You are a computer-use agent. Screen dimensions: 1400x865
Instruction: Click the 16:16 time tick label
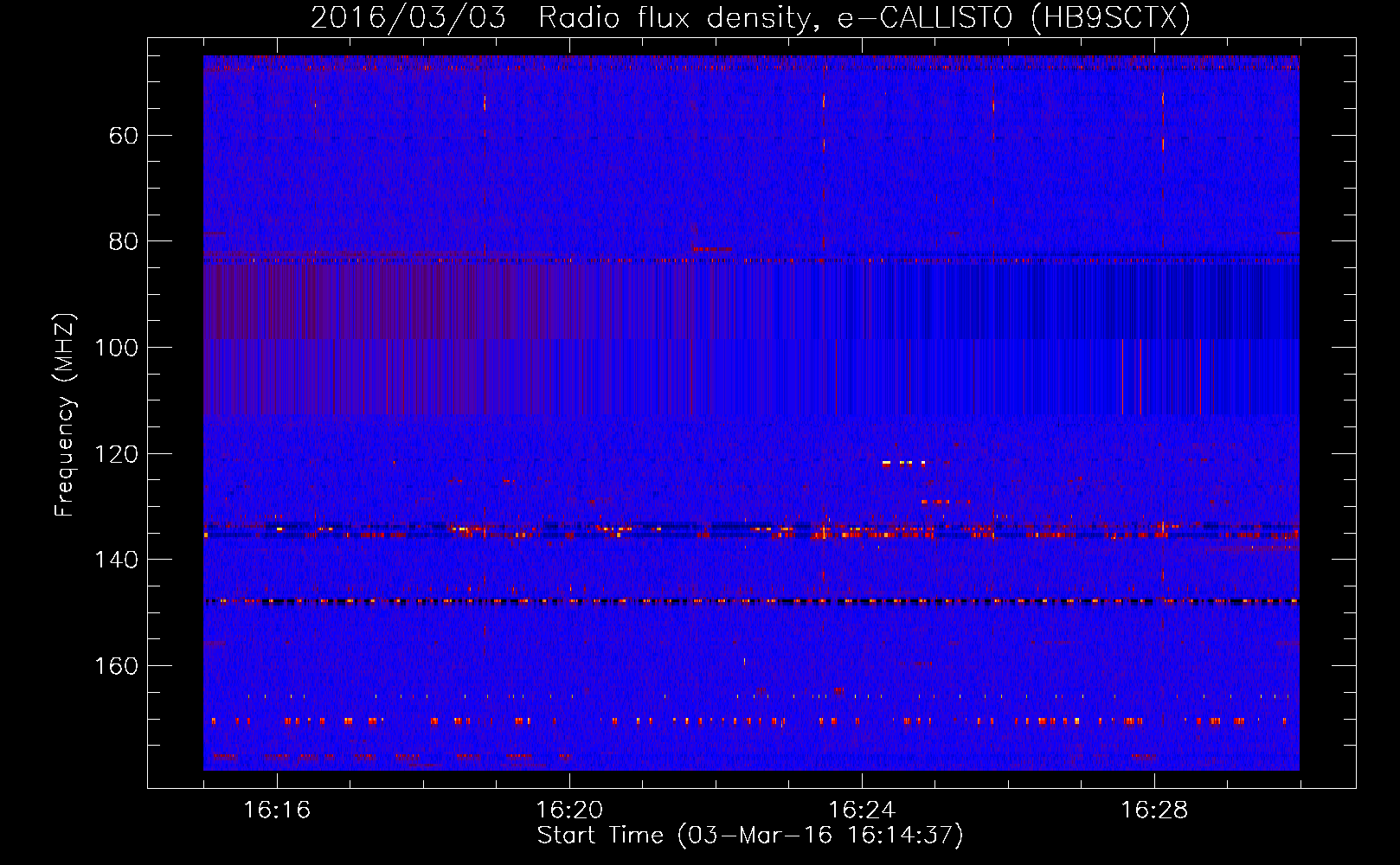pos(277,811)
